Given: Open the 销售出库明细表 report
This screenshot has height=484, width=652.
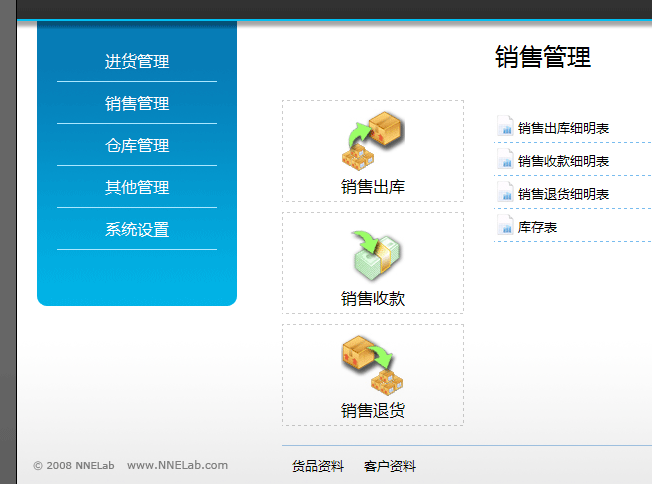Looking at the screenshot, I should click(563, 128).
